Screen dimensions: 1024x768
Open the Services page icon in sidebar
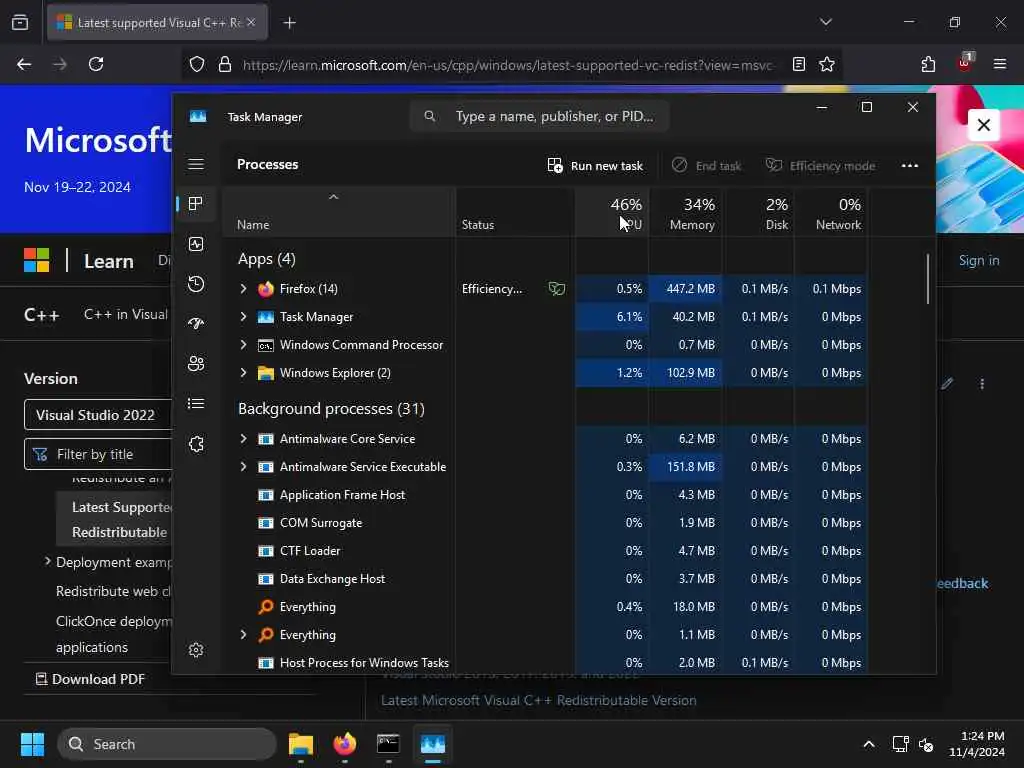pos(196,444)
